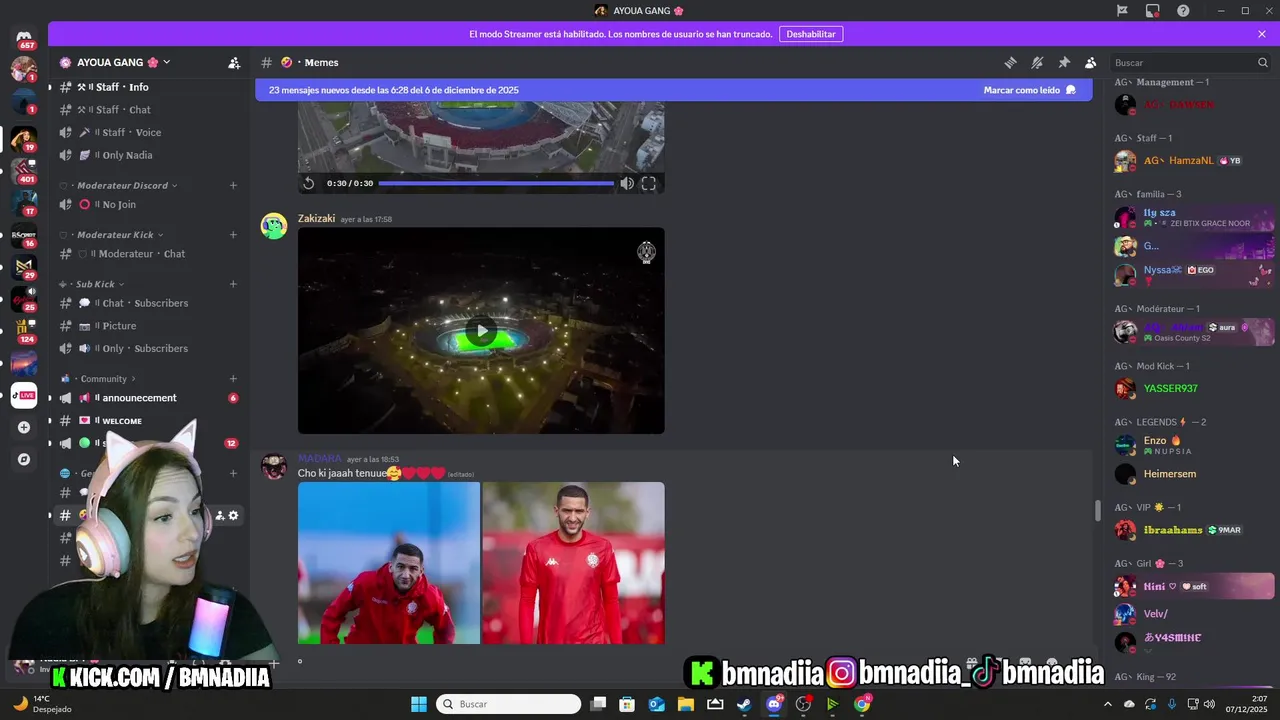Toggle the member list visibility
Viewport: 1280px width, 720px height.
[1091, 62]
